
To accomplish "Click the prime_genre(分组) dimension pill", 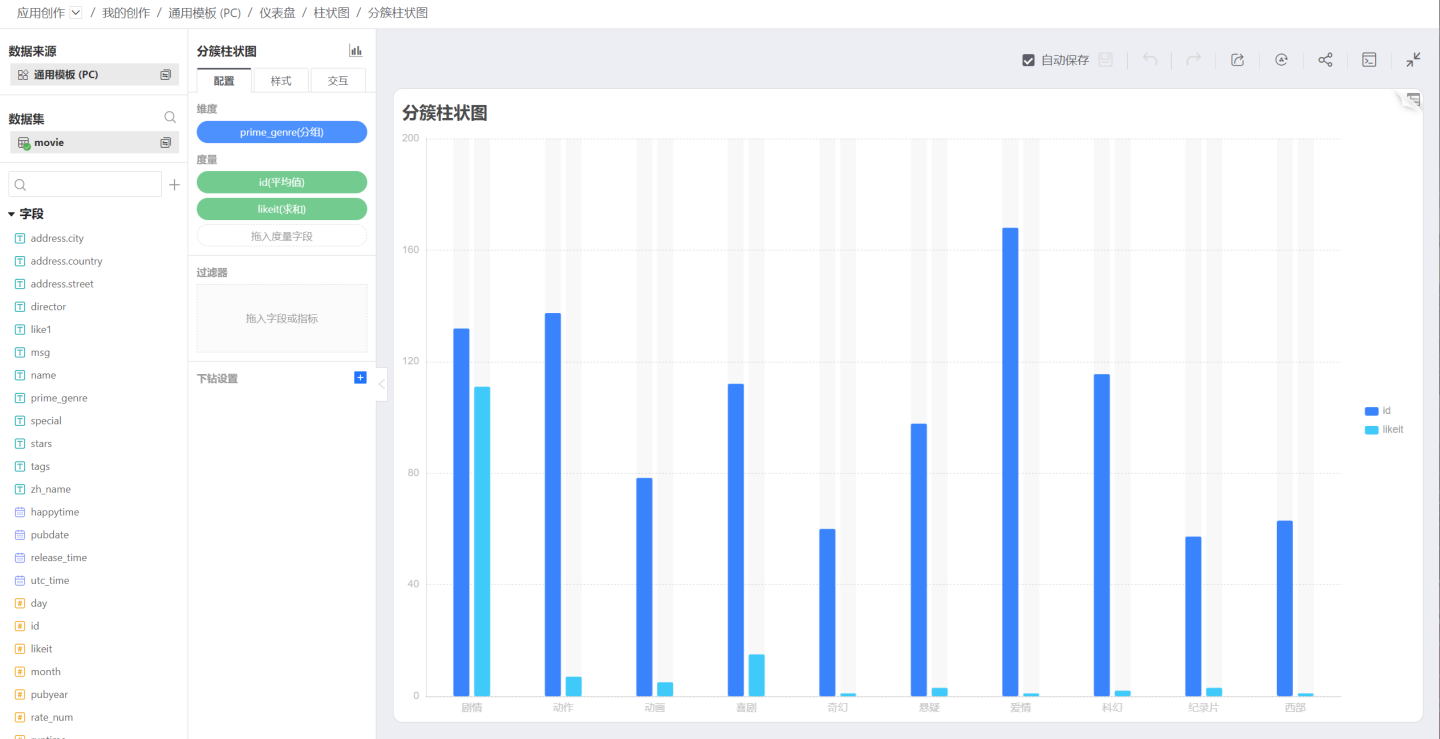I will [x=281, y=132].
